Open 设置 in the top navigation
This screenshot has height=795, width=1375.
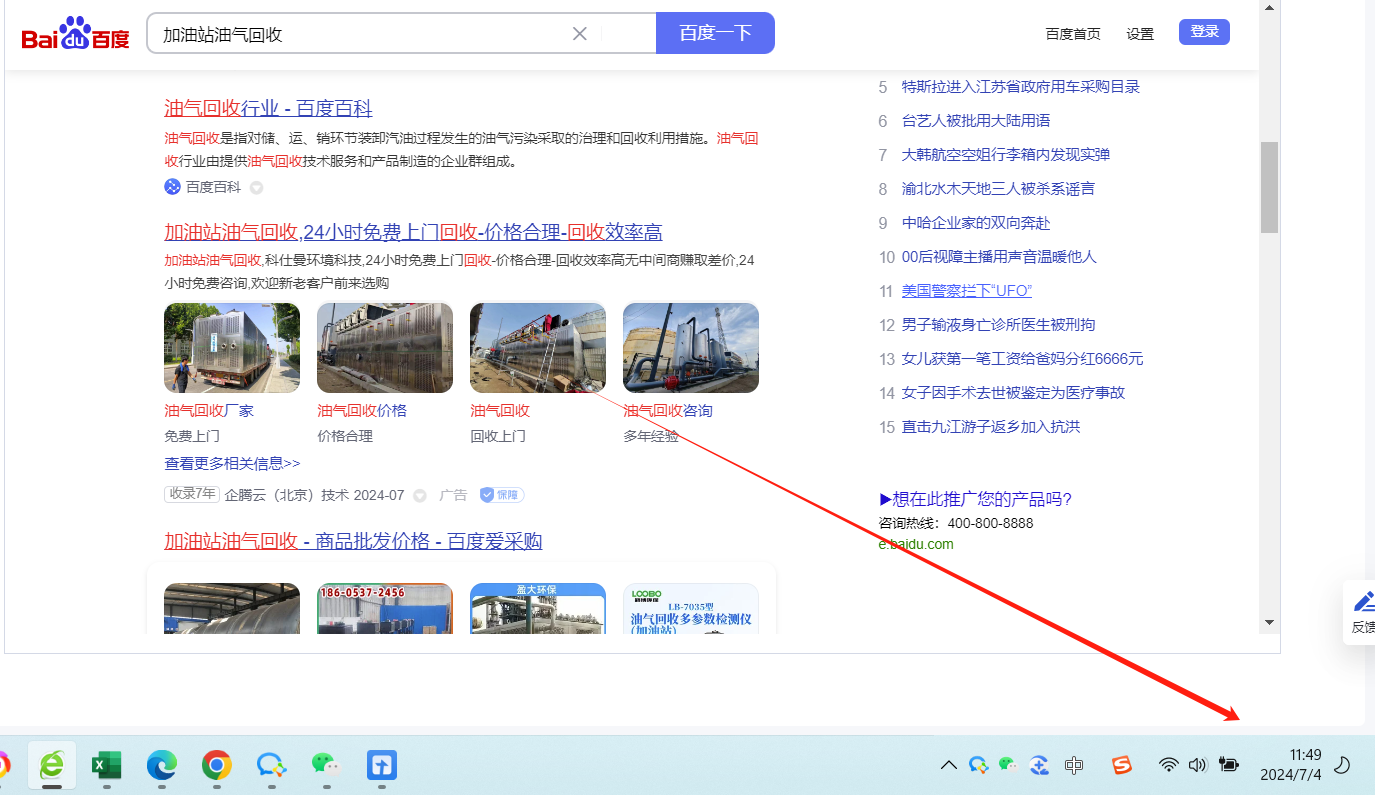tap(1140, 34)
